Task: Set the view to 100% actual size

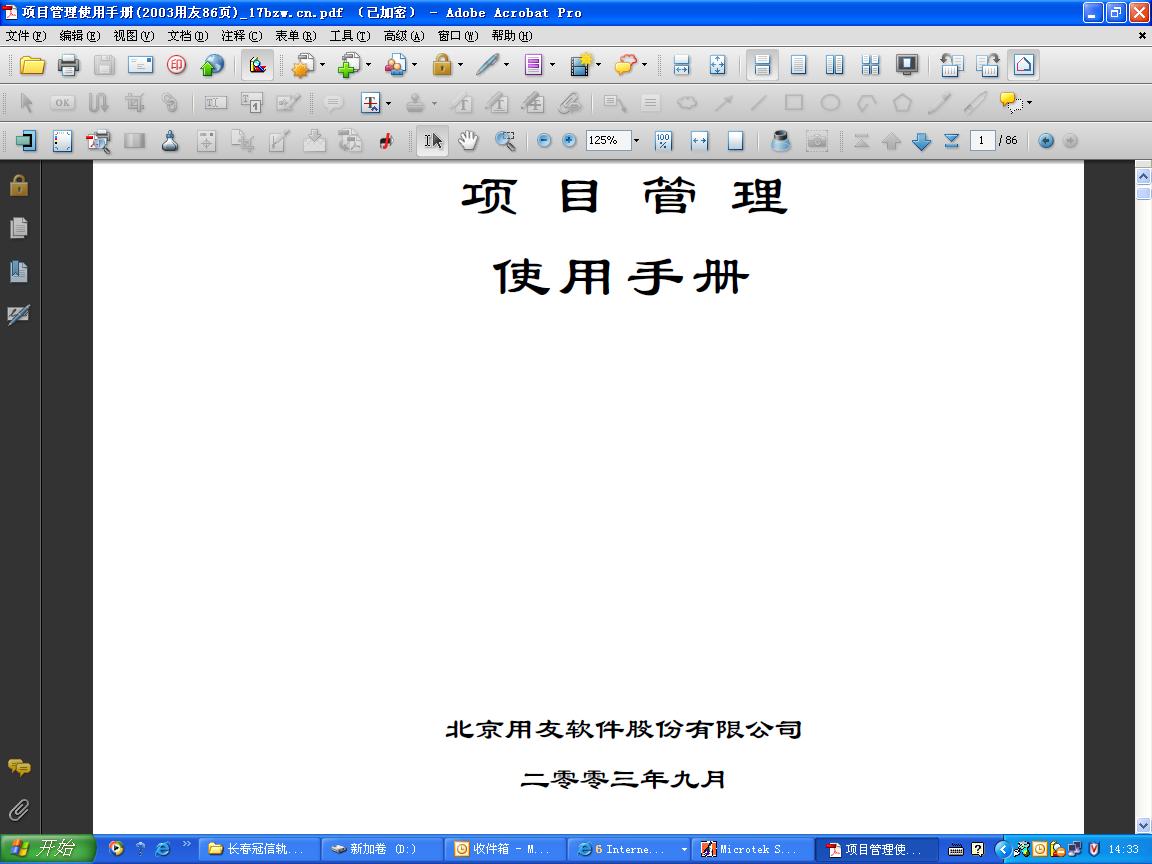Action: pos(663,140)
